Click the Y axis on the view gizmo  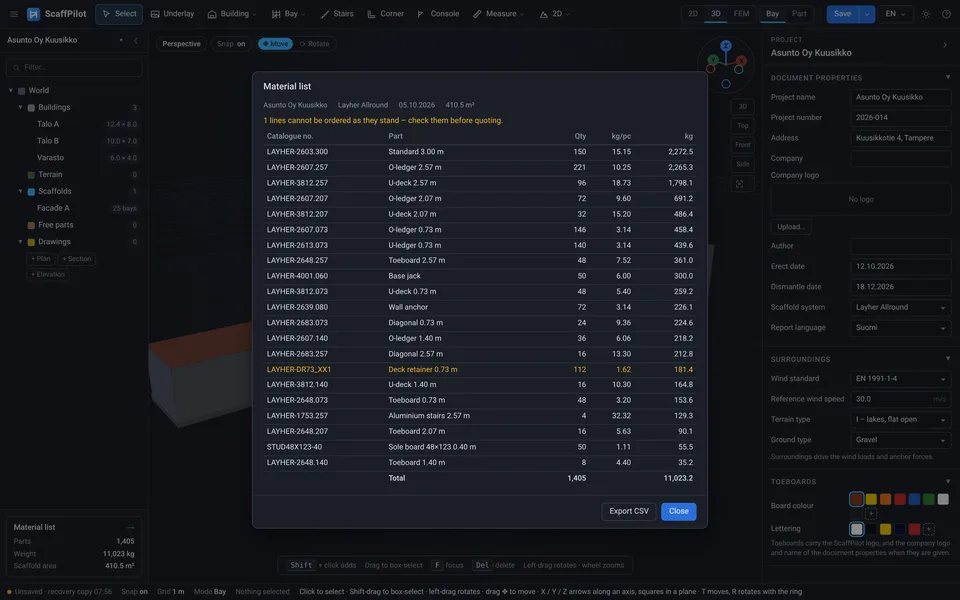pos(713,60)
